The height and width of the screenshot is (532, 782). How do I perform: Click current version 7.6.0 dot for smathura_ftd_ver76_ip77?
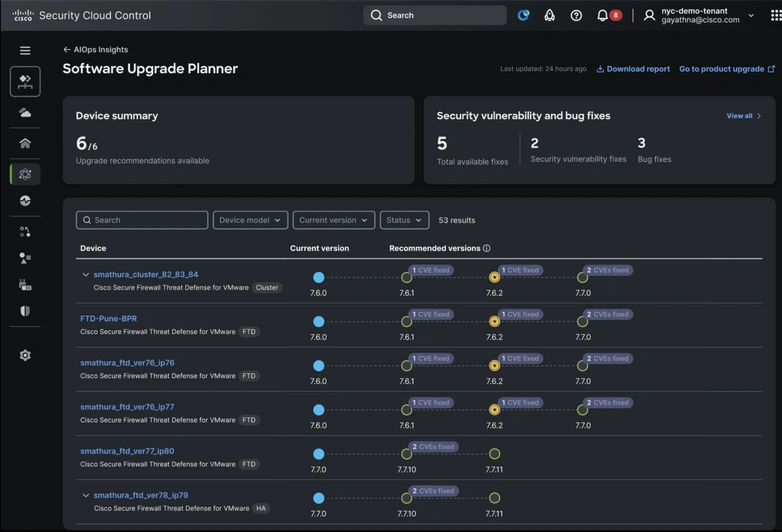[x=319, y=410]
